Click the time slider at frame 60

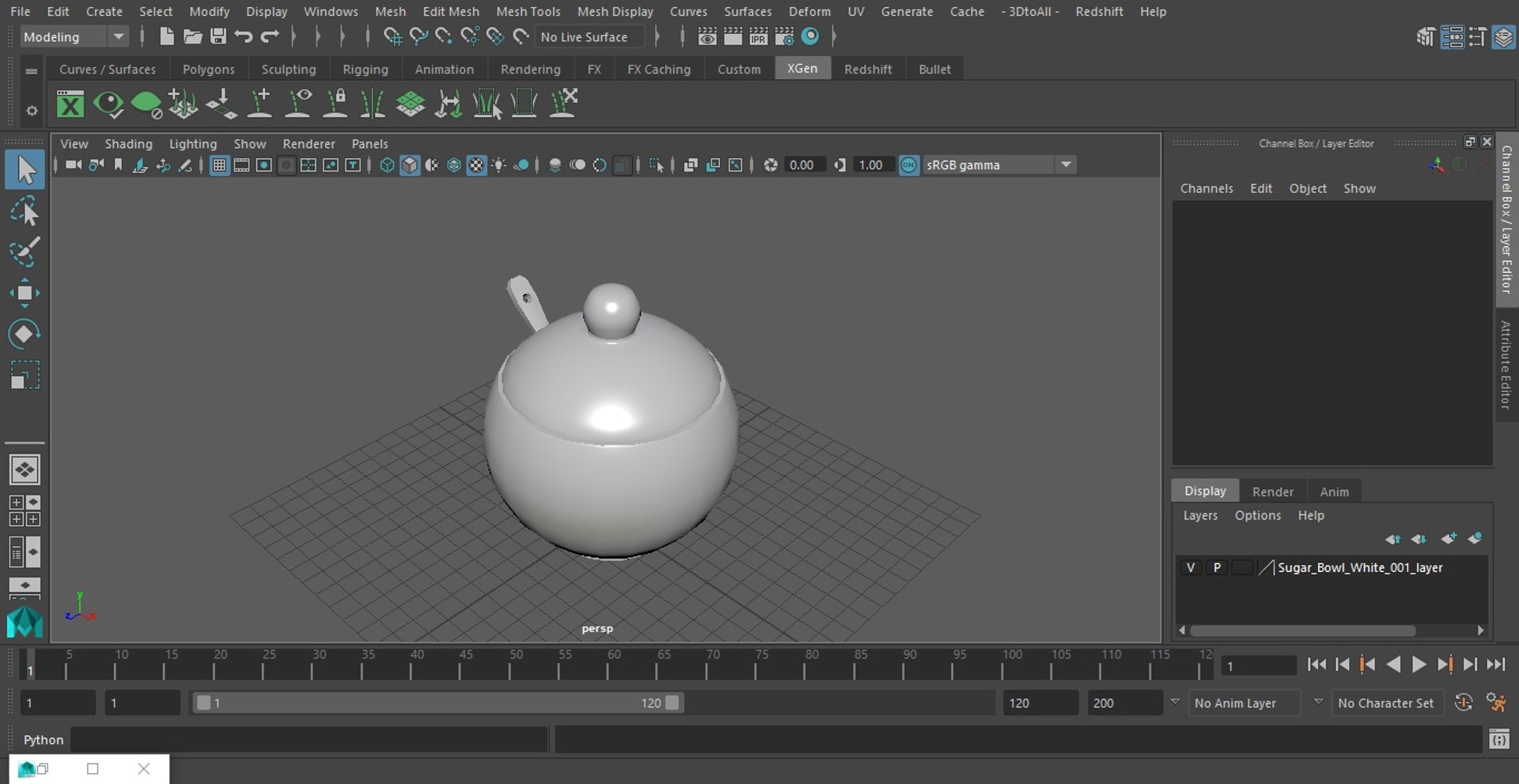coord(609,665)
